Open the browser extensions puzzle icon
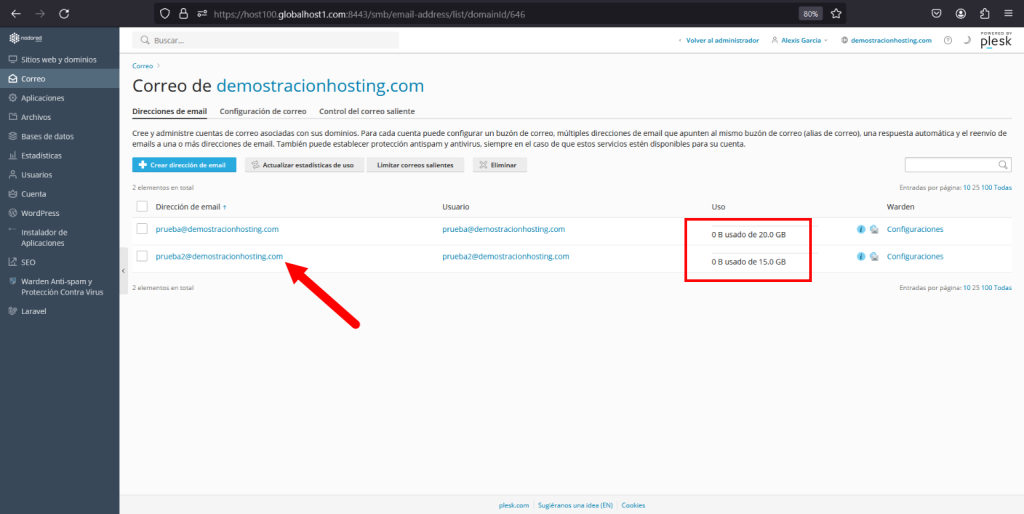This screenshot has width=1024, height=514. (x=985, y=14)
